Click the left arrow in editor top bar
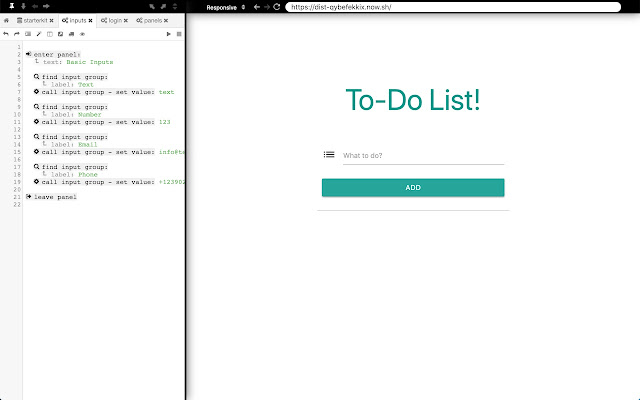This screenshot has width=640, height=400. click(35, 6)
